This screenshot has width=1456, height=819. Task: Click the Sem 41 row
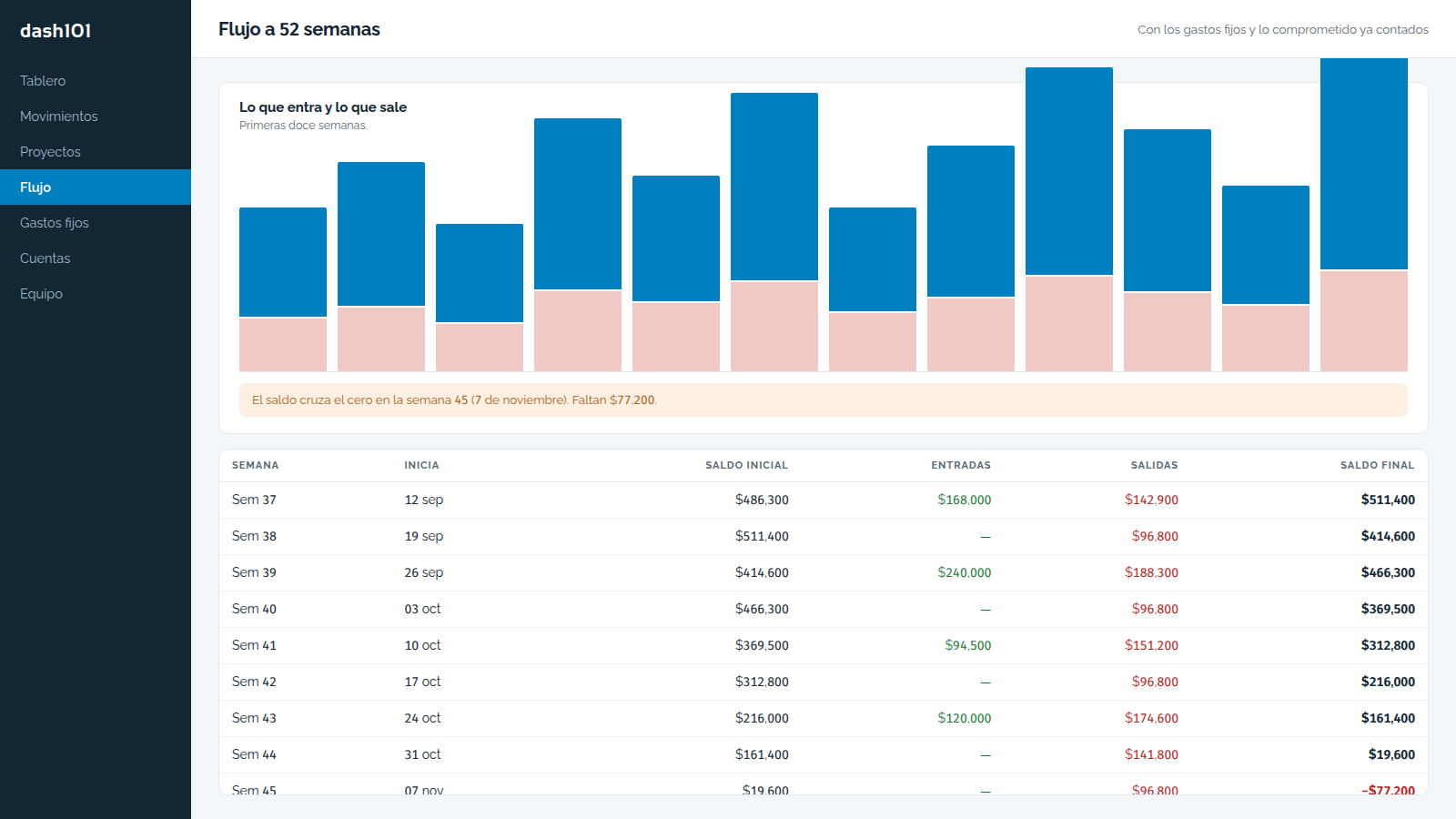[x=824, y=645]
